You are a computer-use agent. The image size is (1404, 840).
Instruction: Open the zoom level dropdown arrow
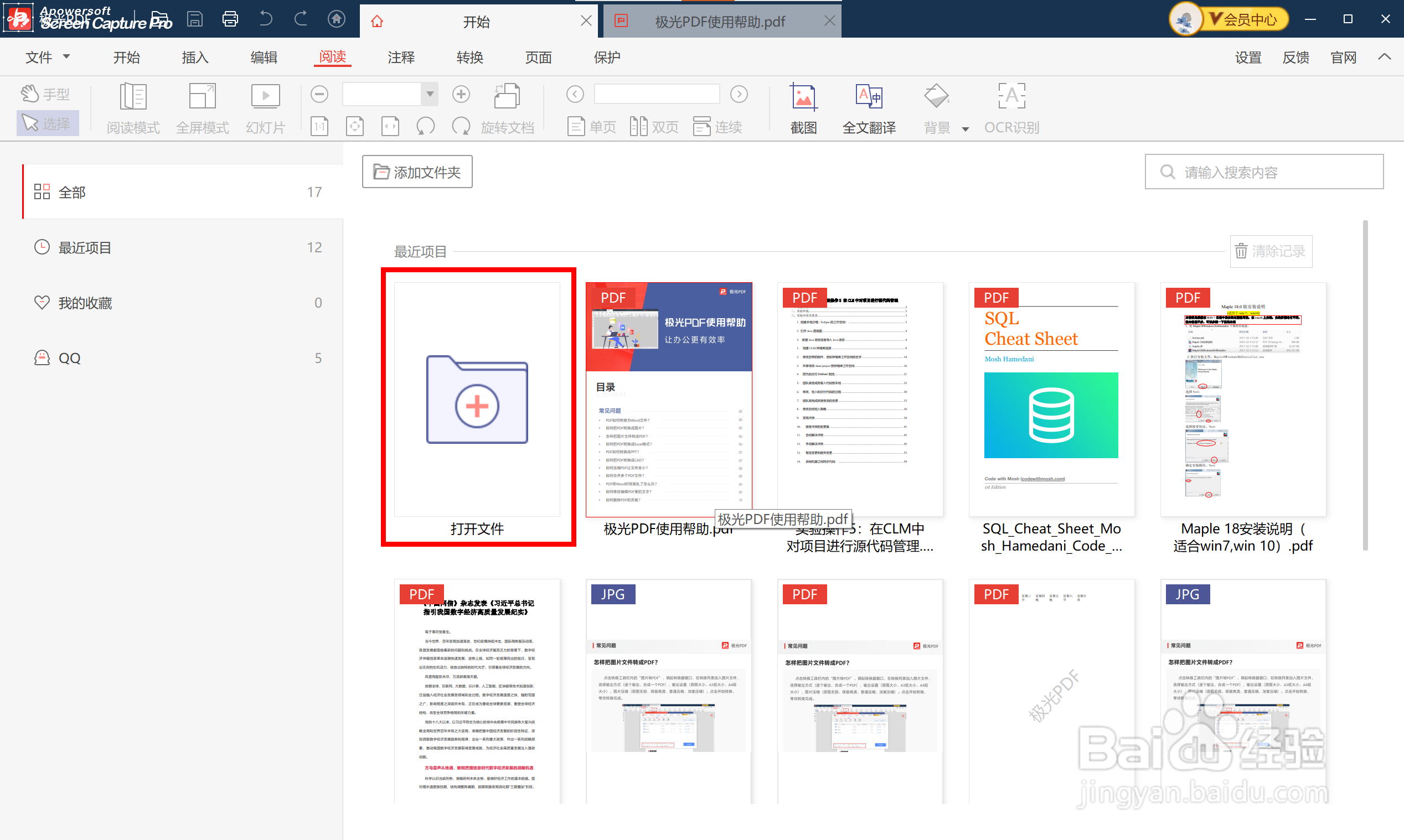click(430, 94)
